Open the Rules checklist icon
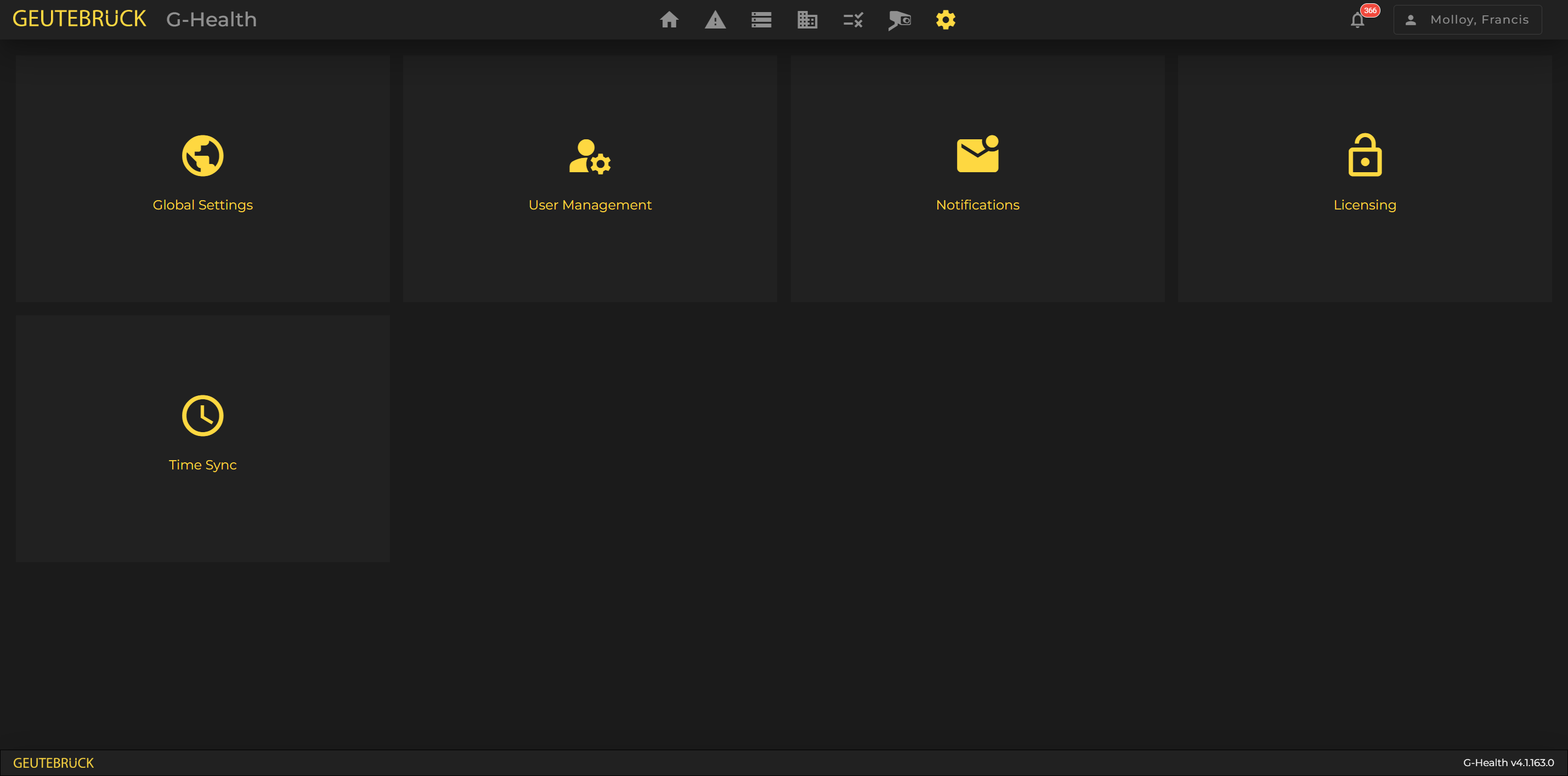This screenshot has height=776, width=1568. 853,20
